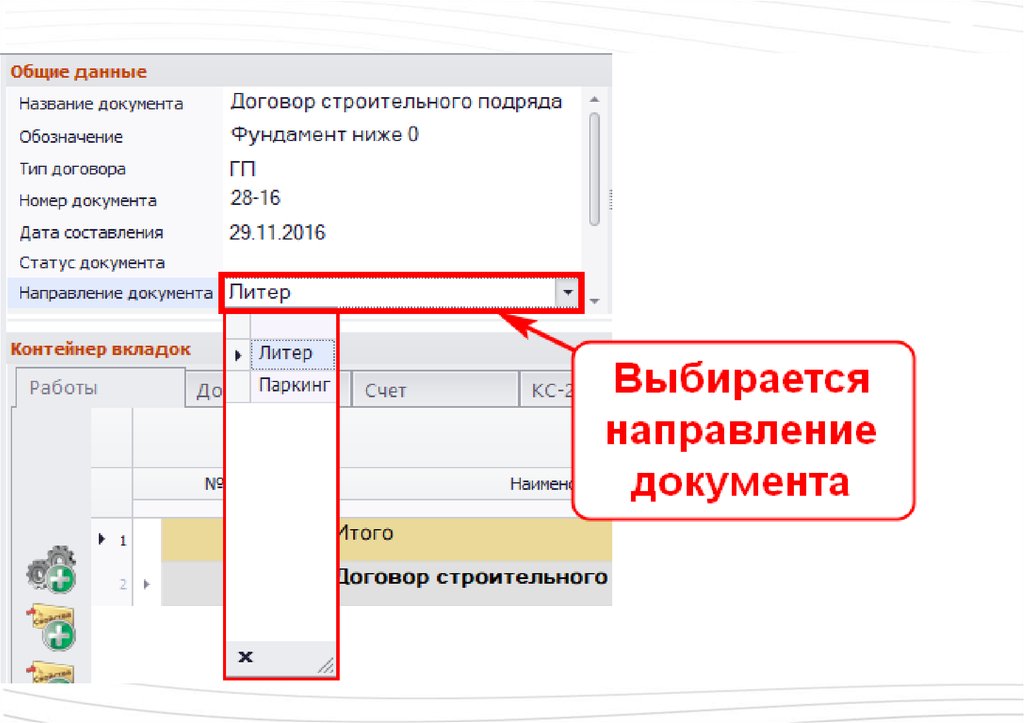Close the dropdown popup with the X

coord(246,656)
